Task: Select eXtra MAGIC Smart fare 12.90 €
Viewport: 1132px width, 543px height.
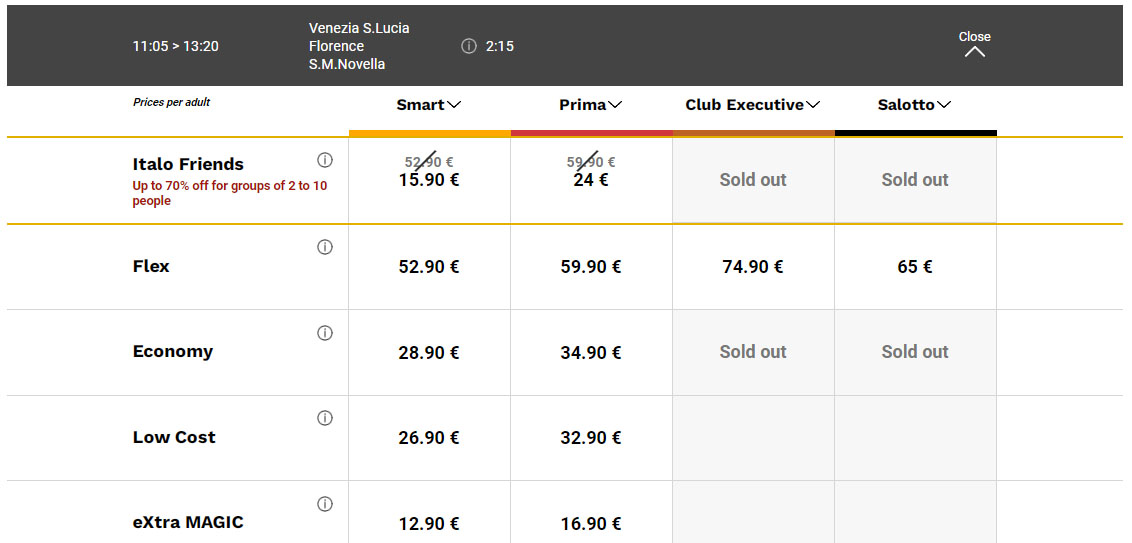Action: click(x=430, y=524)
